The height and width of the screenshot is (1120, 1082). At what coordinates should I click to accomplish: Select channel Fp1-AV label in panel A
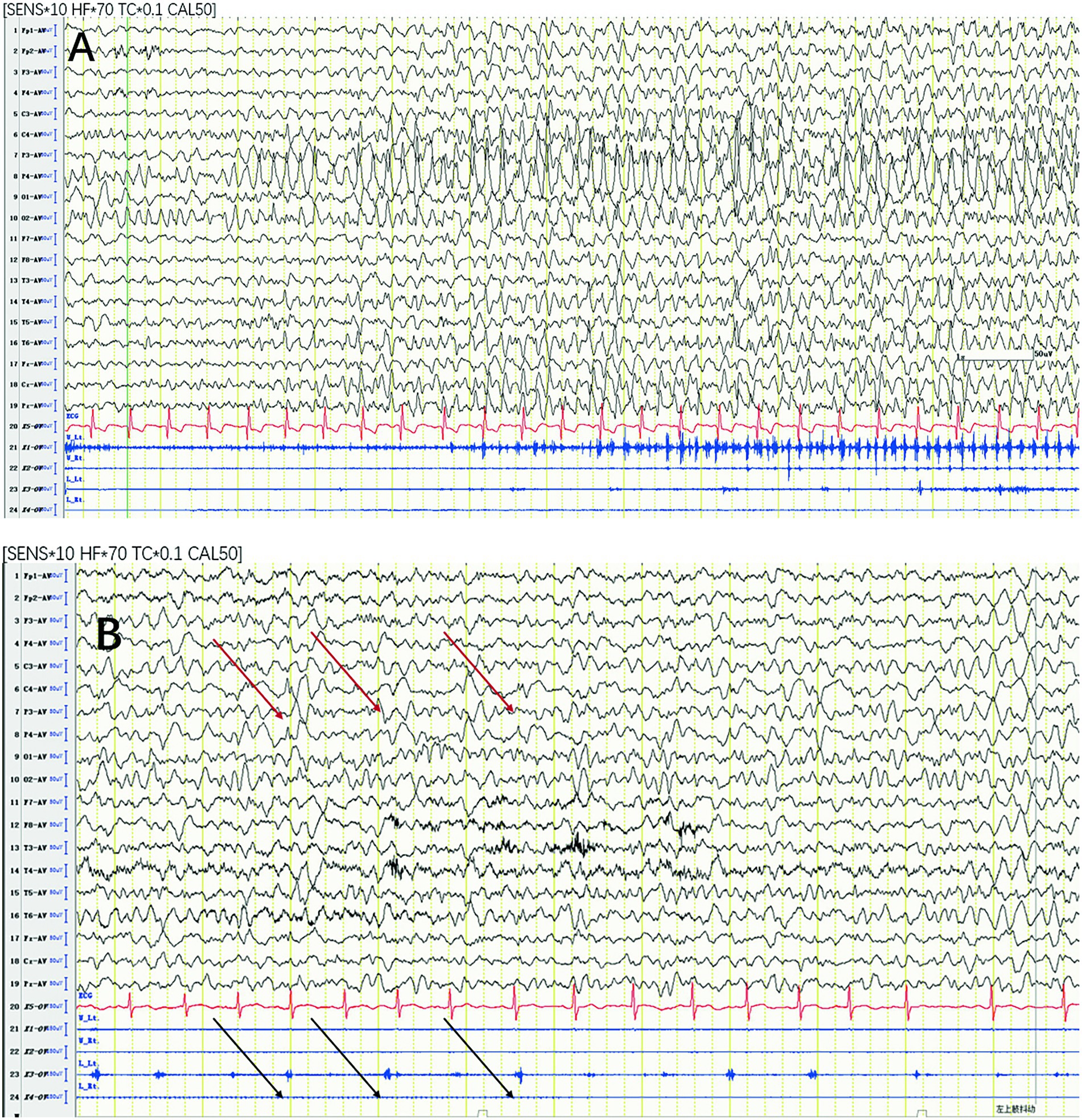coord(33,30)
